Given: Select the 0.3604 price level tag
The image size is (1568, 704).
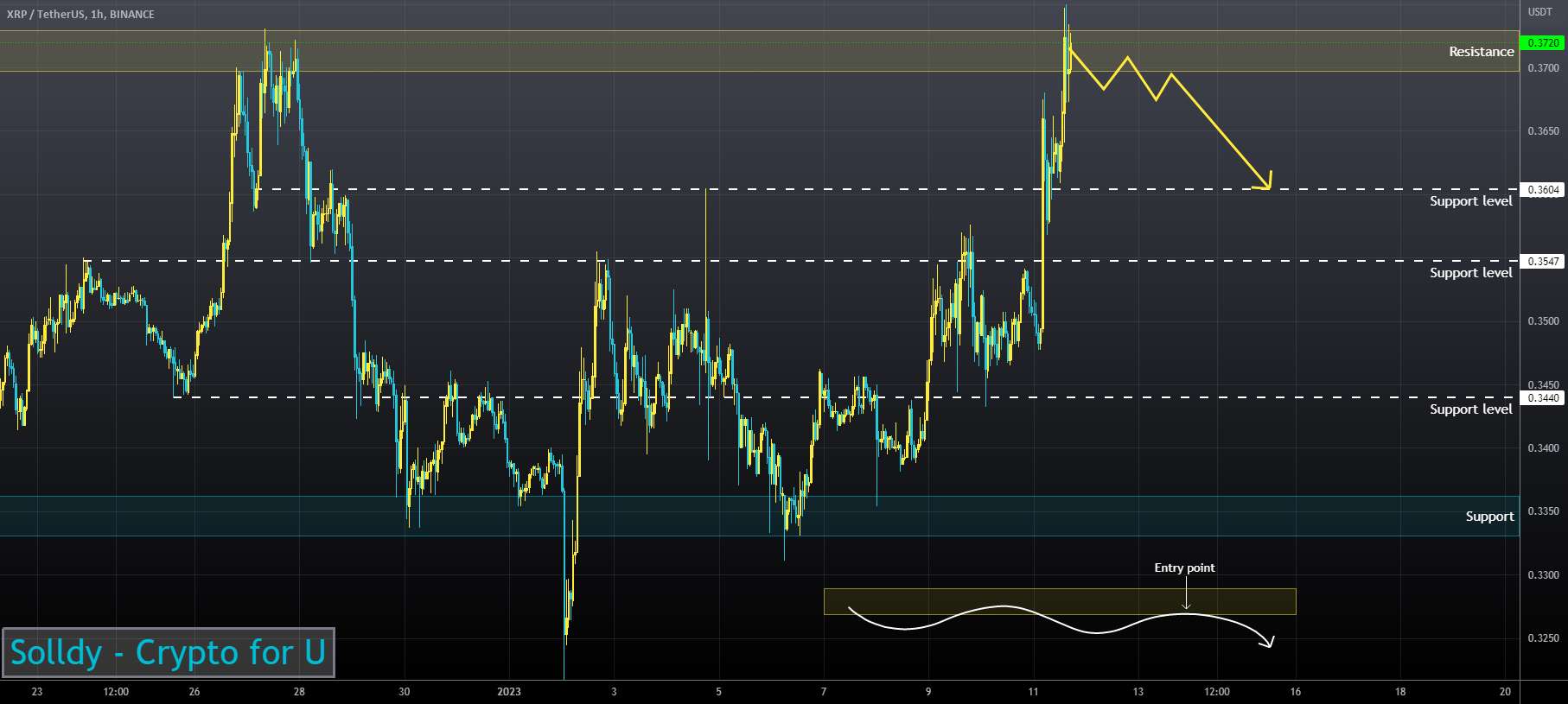Looking at the screenshot, I should click(x=1543, y=189).
